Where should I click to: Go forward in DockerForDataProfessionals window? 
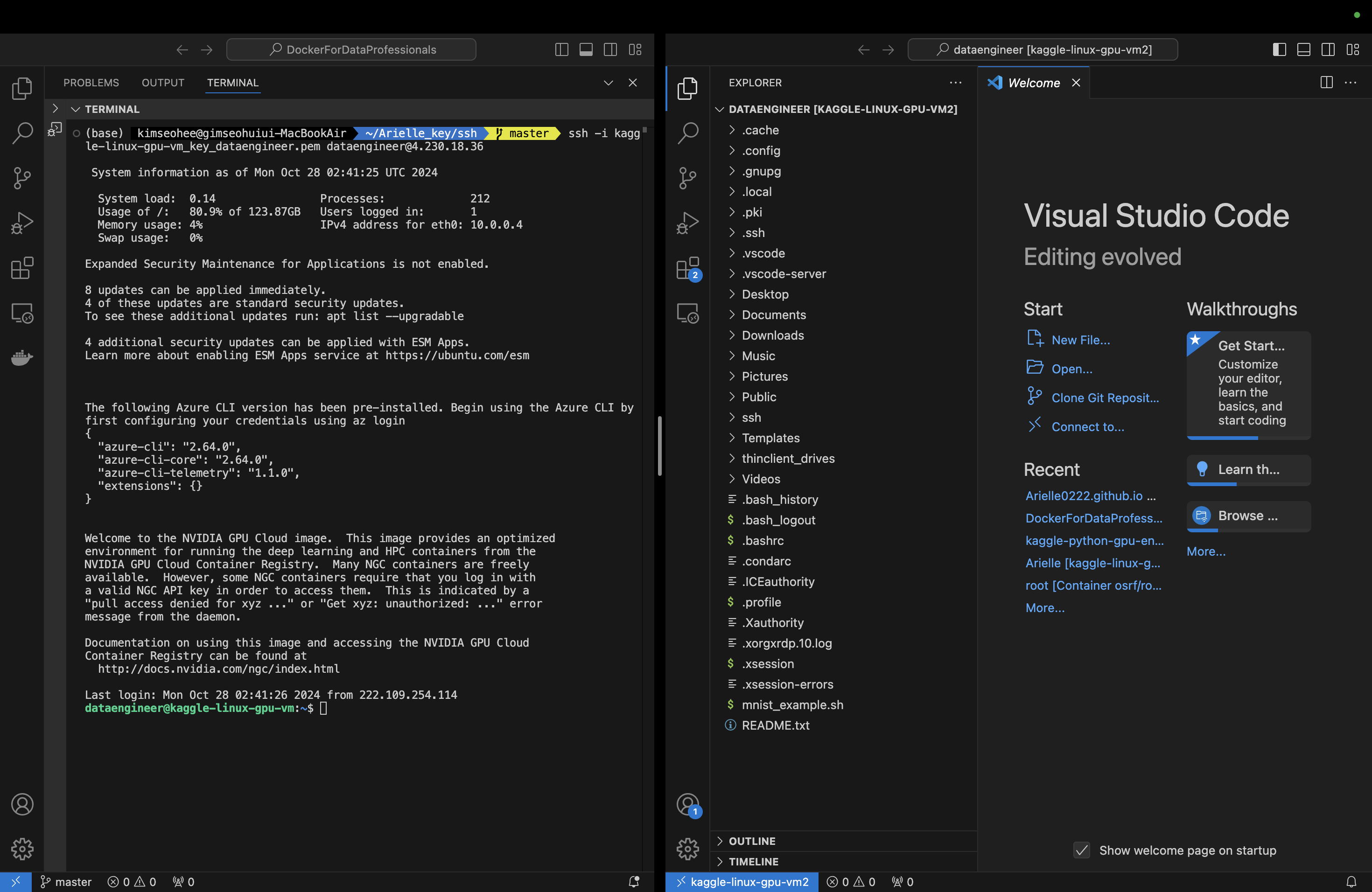coord(206,49)
